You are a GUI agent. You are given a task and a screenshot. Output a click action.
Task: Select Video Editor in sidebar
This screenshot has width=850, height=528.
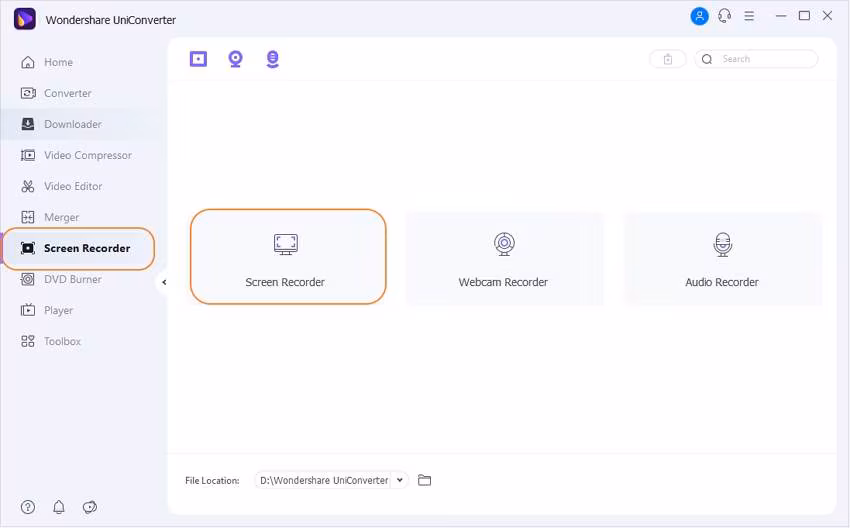[61, 186]
